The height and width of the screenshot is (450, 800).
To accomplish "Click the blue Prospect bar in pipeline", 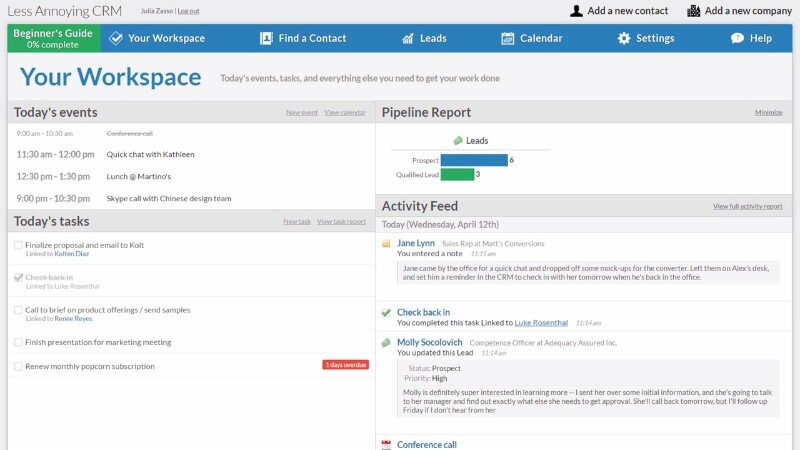I will click(x=474, y=160).
